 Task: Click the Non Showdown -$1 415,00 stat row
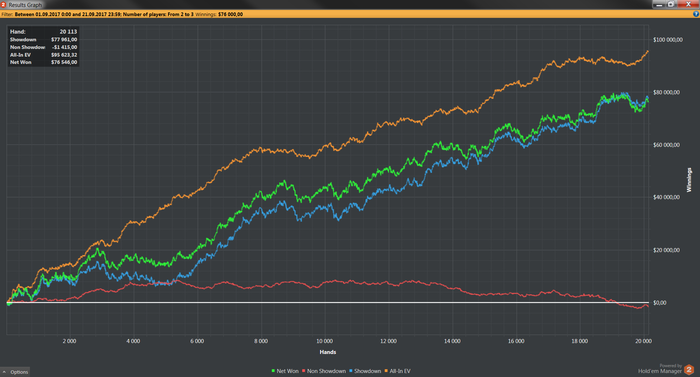pos(43,47)
